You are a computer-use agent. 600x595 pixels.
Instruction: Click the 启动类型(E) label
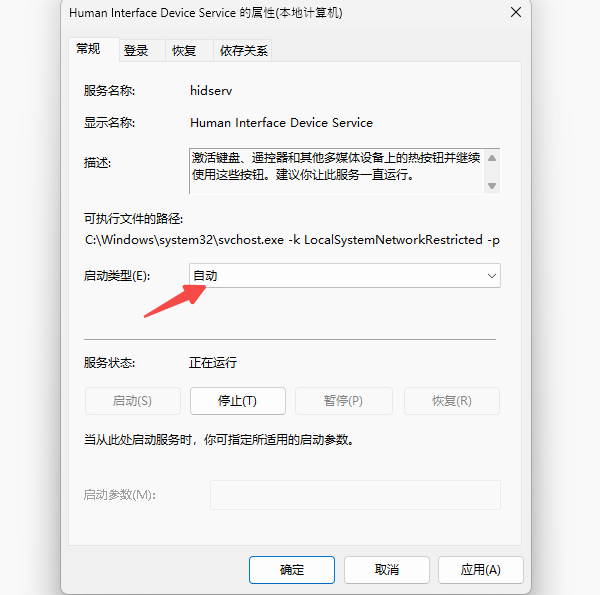pos(117,275)
